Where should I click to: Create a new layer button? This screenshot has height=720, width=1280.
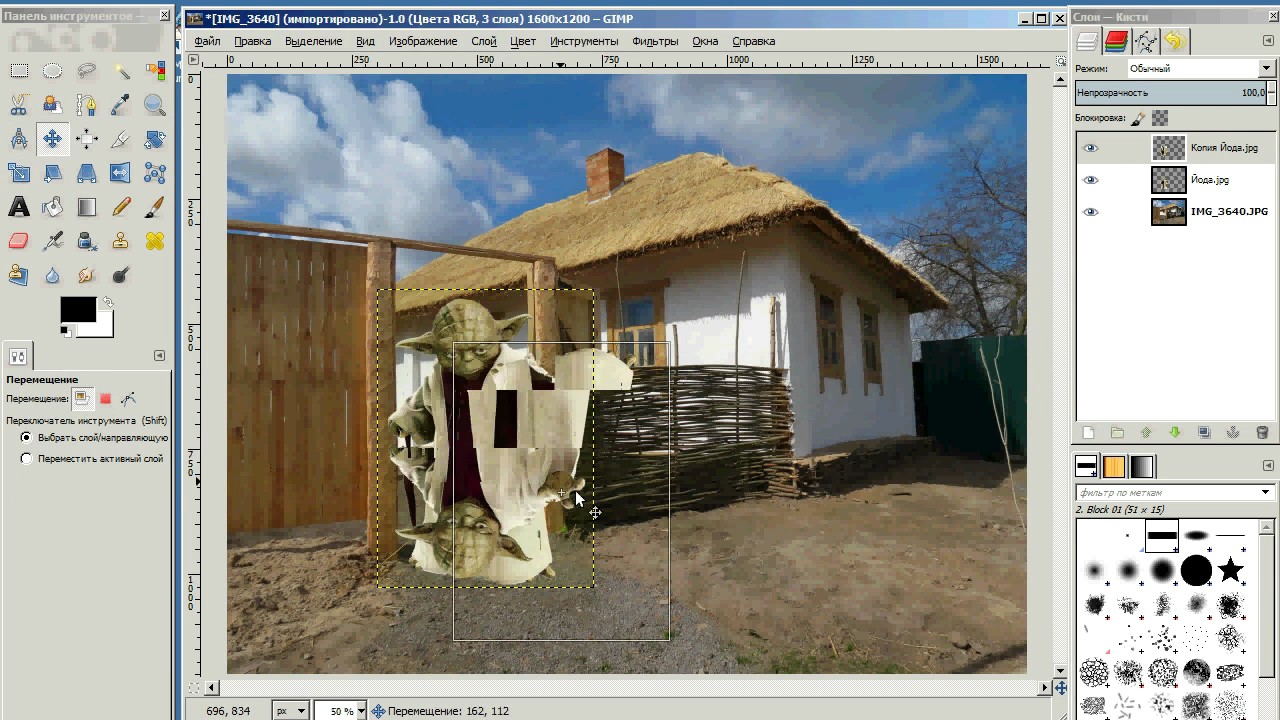[1088, 433]
